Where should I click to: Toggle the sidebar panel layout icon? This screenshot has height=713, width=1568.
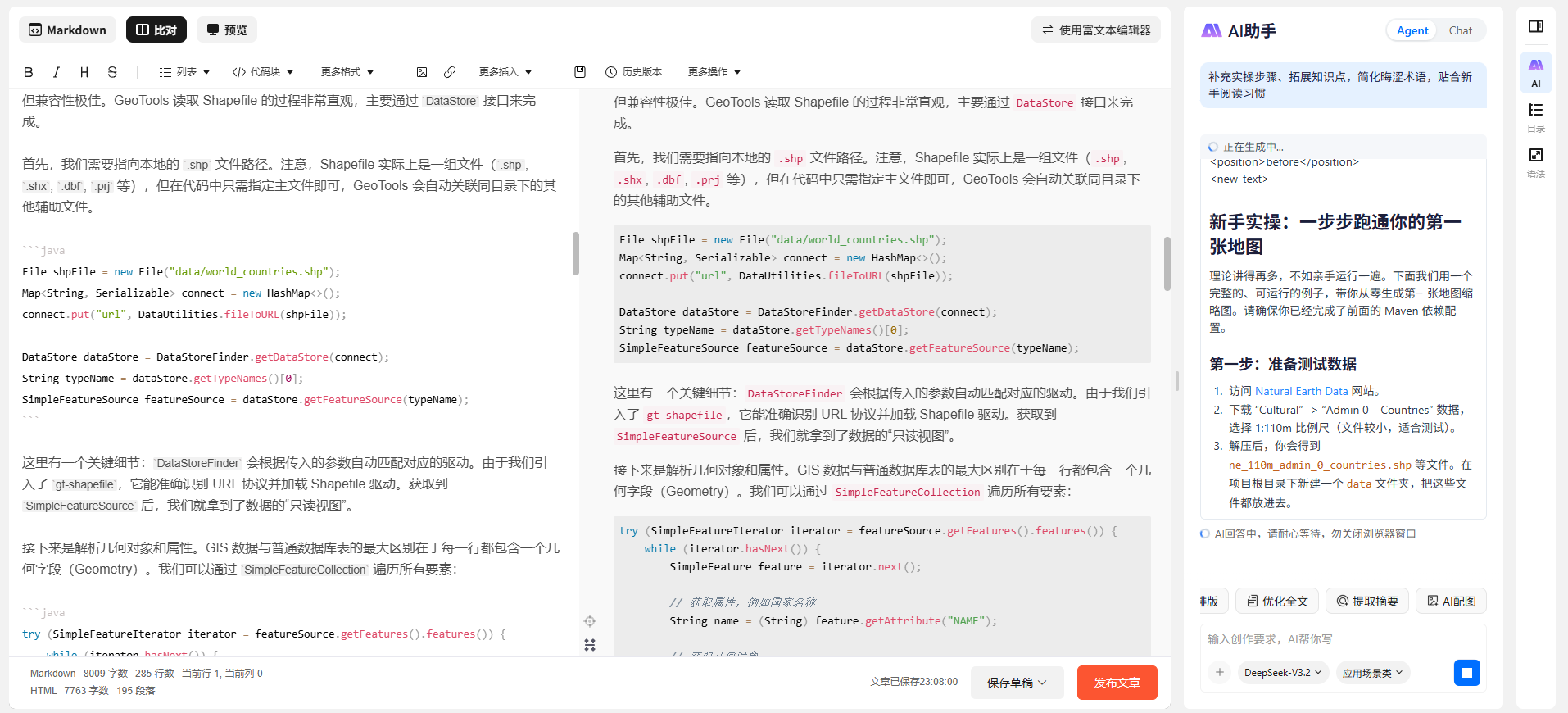1536,26
